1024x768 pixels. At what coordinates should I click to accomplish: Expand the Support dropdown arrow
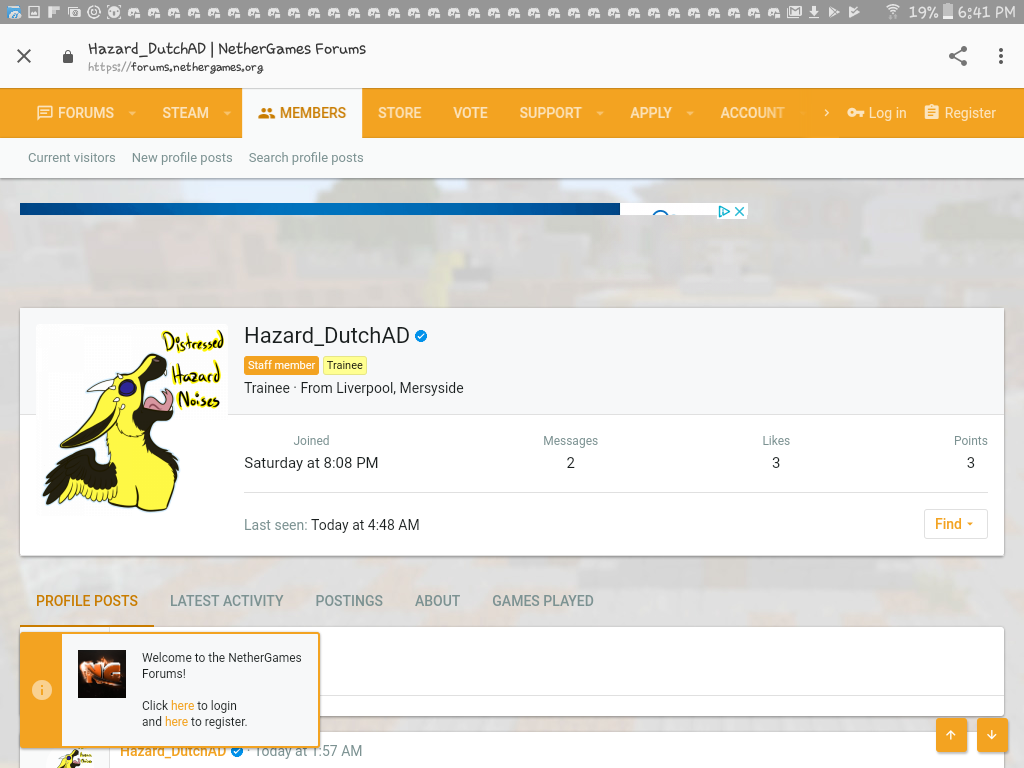(x=600, y=113)
